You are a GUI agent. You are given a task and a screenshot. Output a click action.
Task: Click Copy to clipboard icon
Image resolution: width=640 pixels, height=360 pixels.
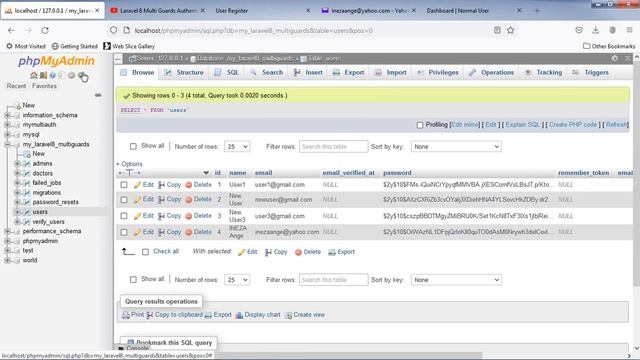[150, 315]
